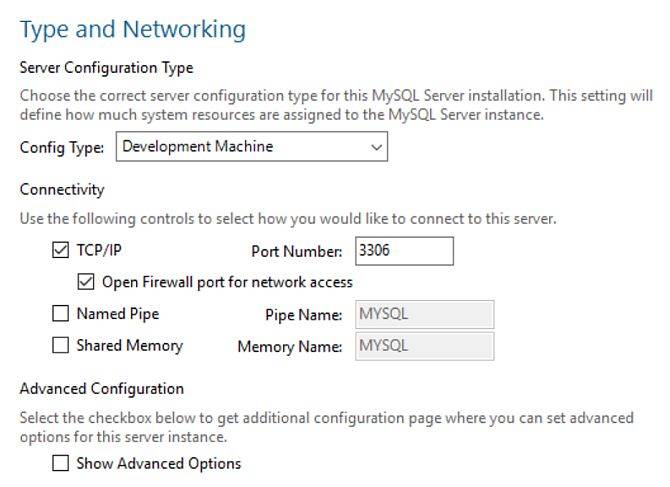
Task: Click the Server Configuration Type section title
Action: pyautogui.click(x=107, y=68)
